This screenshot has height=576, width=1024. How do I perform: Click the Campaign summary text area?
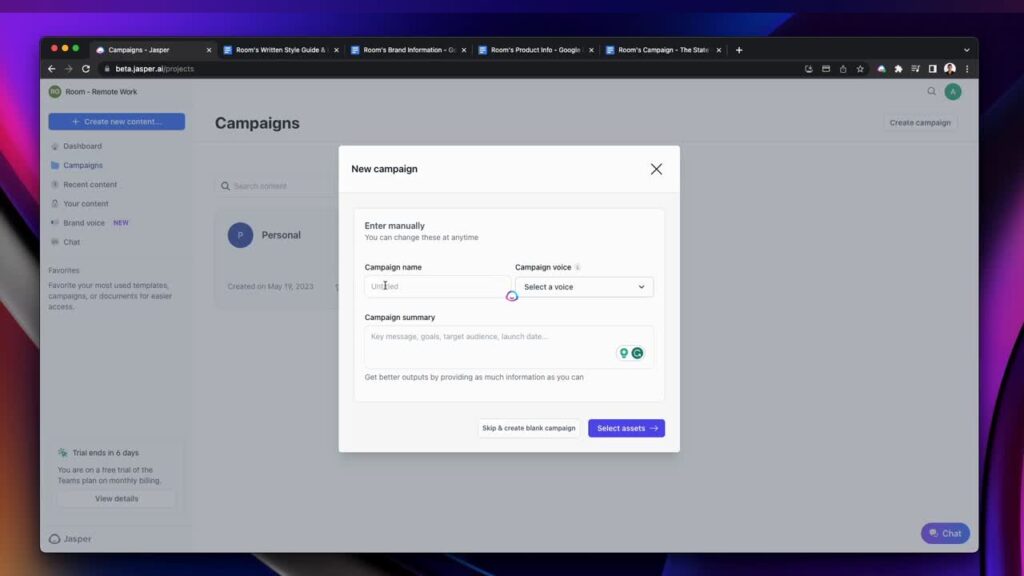(x=509, y=347)
